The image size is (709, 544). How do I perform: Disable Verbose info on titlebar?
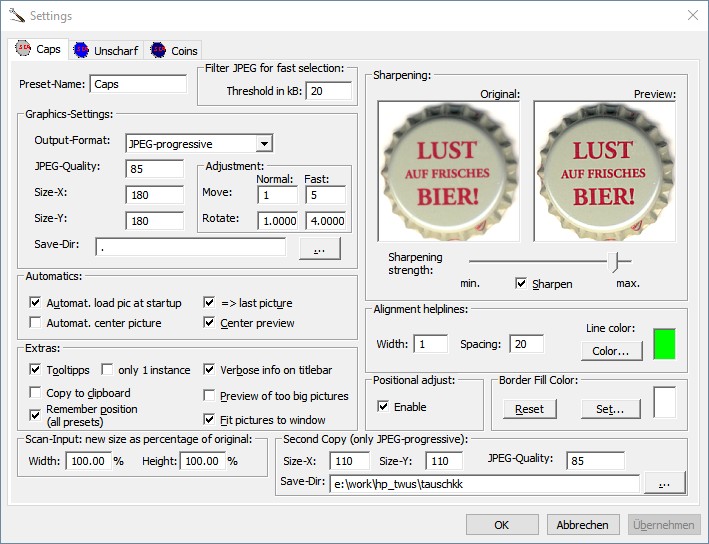(x=210, y=370)
